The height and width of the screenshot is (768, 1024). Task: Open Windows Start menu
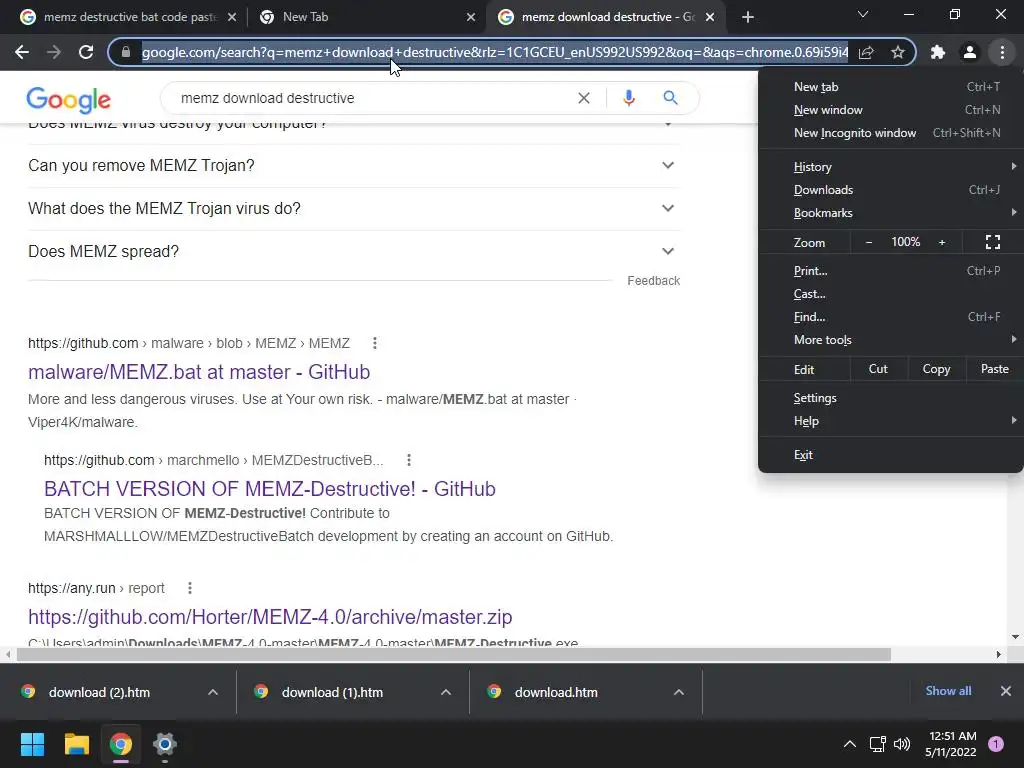tap(32, 744)
